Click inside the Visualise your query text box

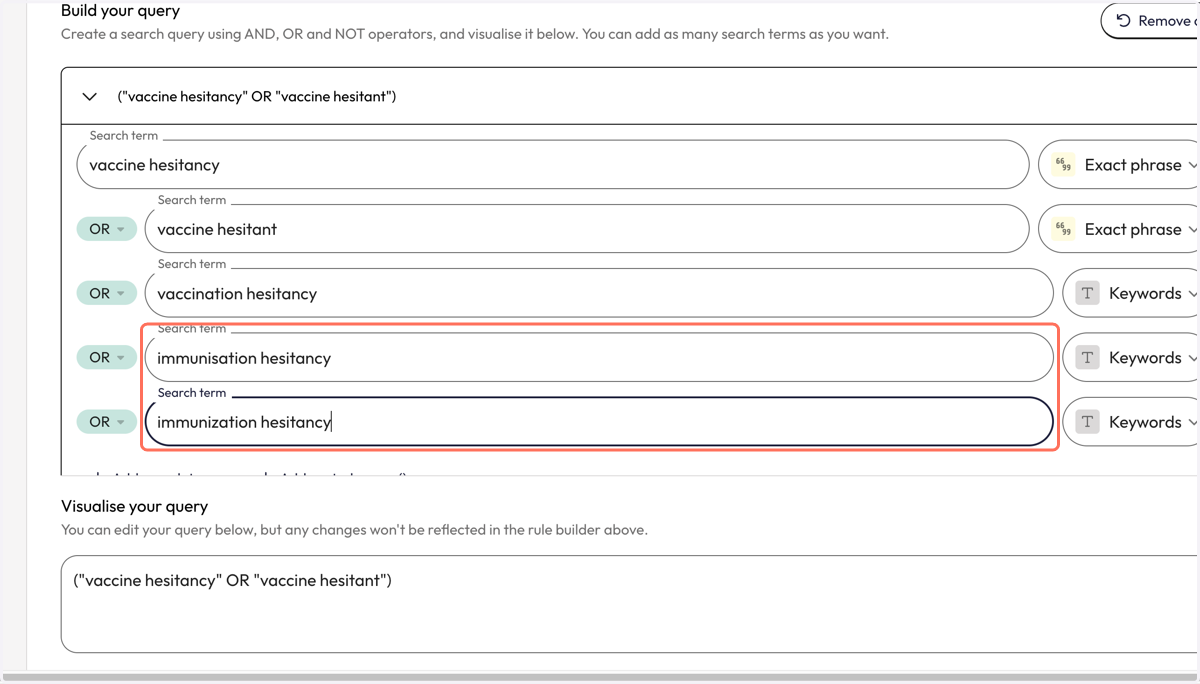tap(630, 605)
